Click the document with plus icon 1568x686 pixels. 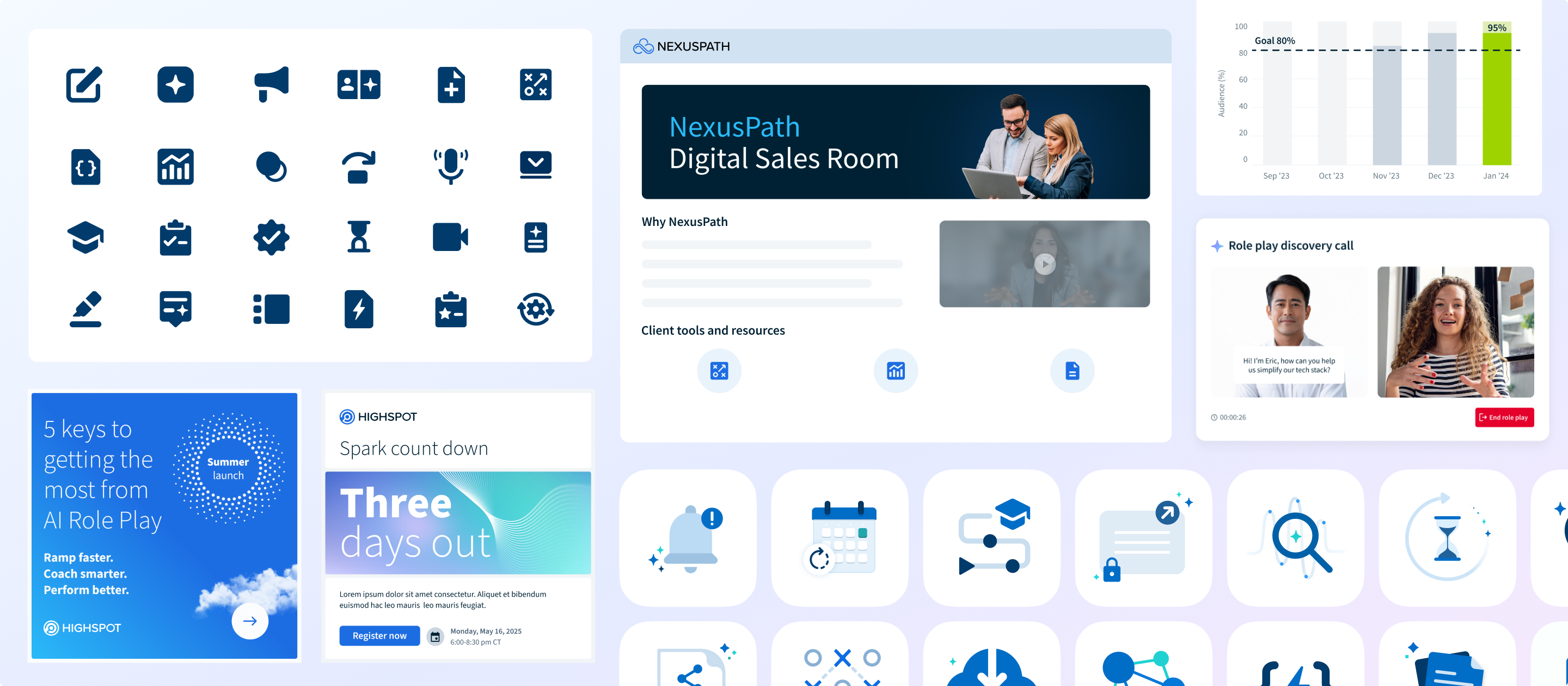pos(451,84)
